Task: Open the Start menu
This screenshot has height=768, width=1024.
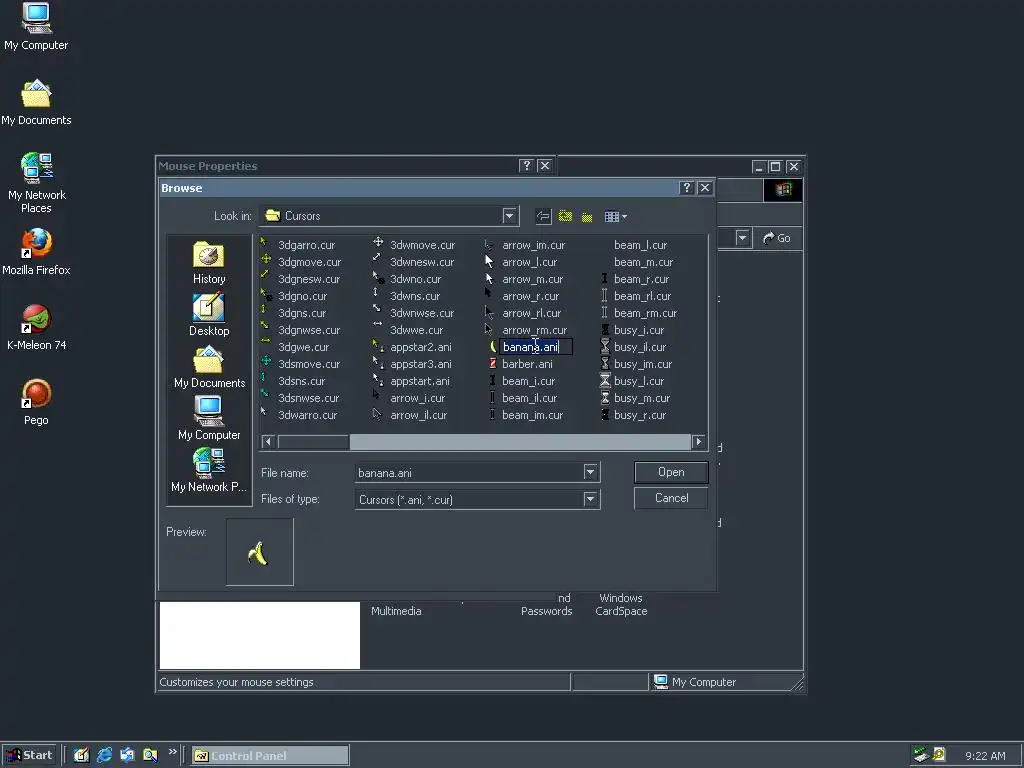Action: 29,756
